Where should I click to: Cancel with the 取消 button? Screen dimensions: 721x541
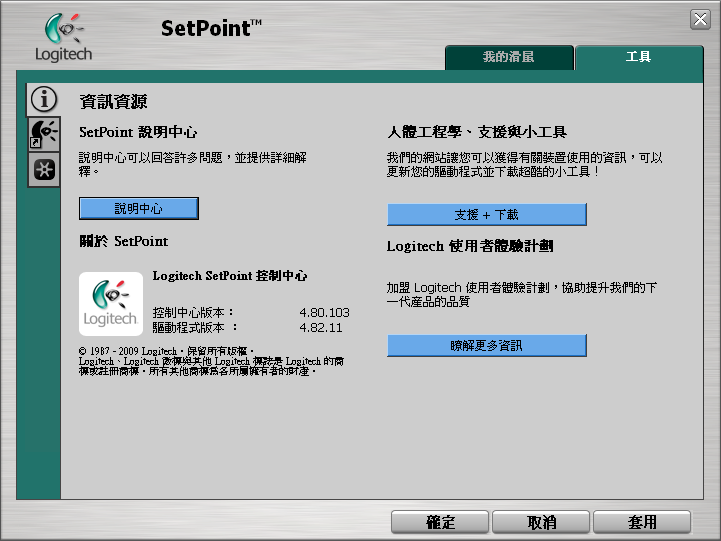[x=541, y=522]
